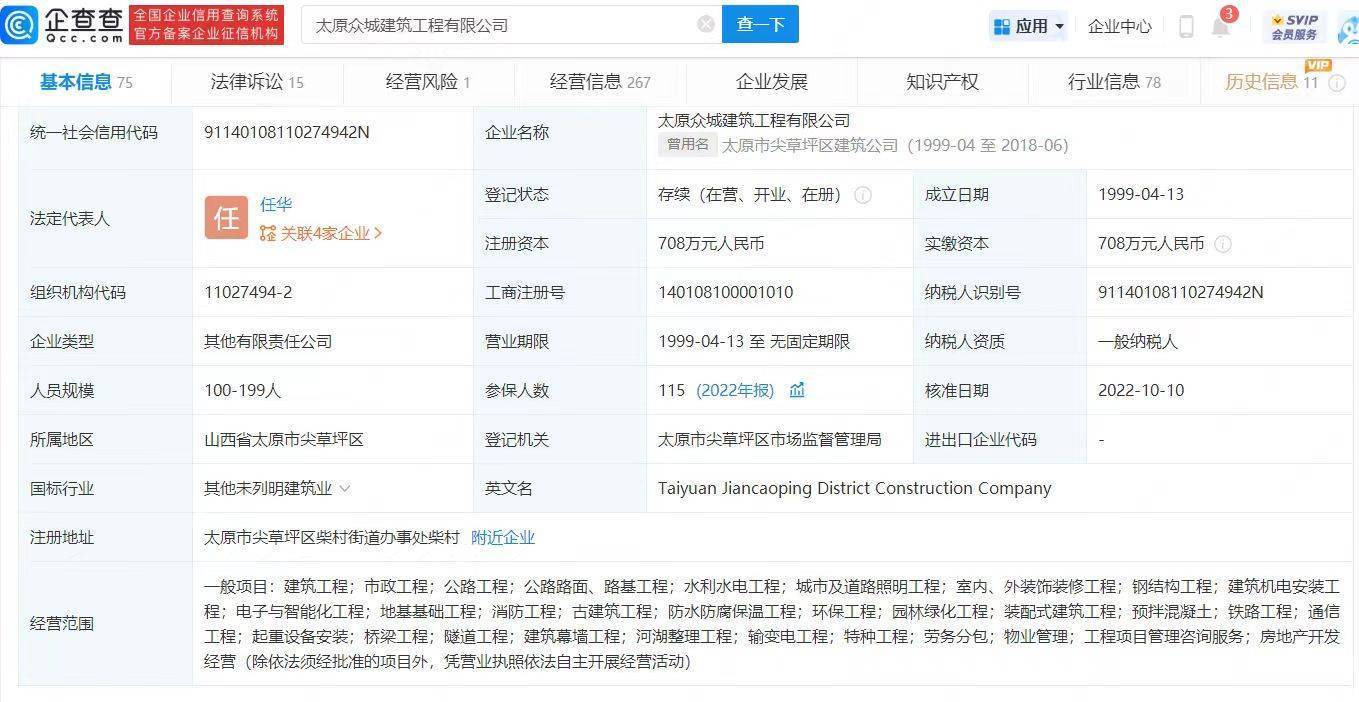Click the (2022年报) link
Screen dimensions: 1359x702
tap(735, 391)
